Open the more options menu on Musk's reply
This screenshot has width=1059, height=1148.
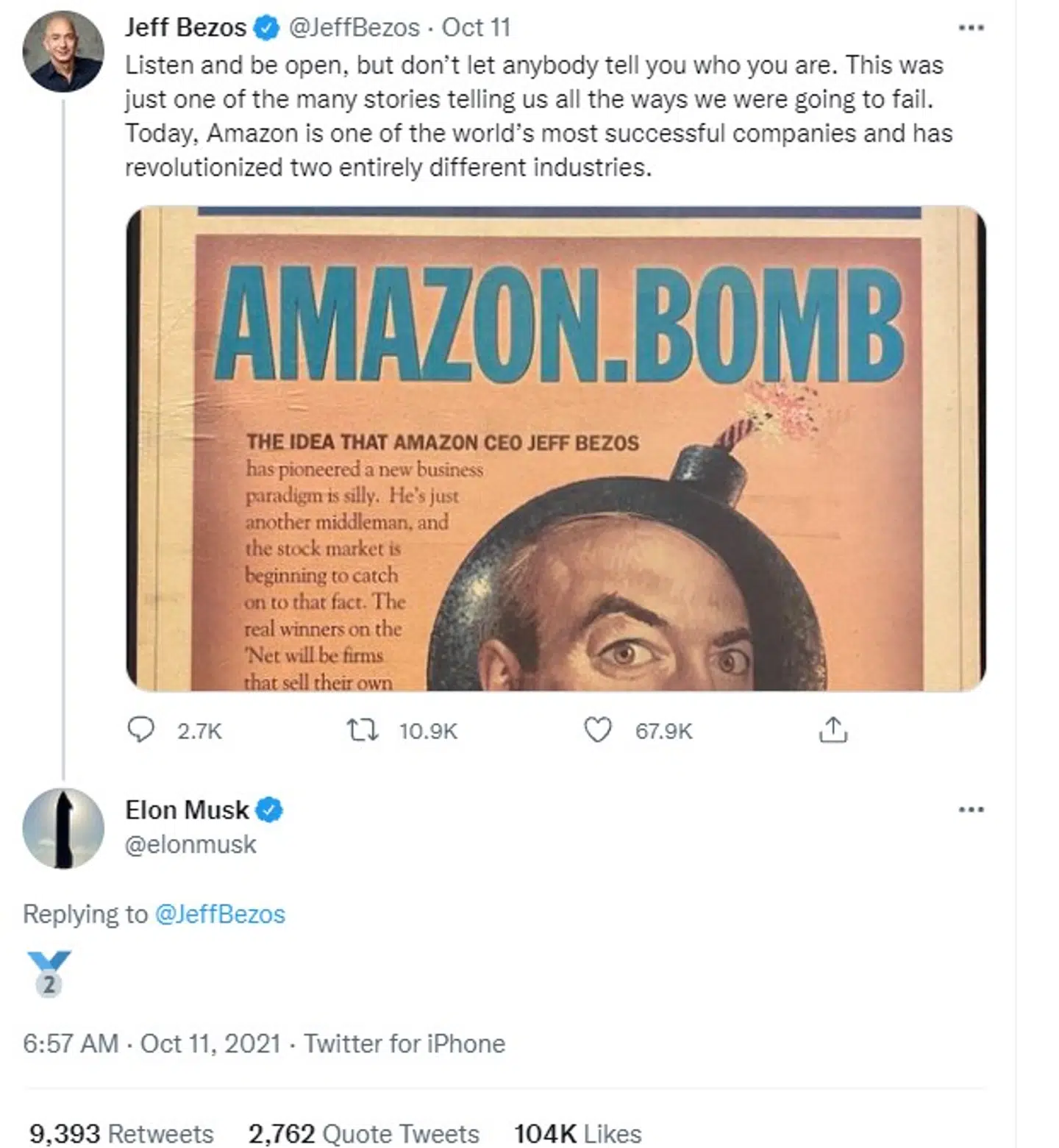tap(971, 809)
